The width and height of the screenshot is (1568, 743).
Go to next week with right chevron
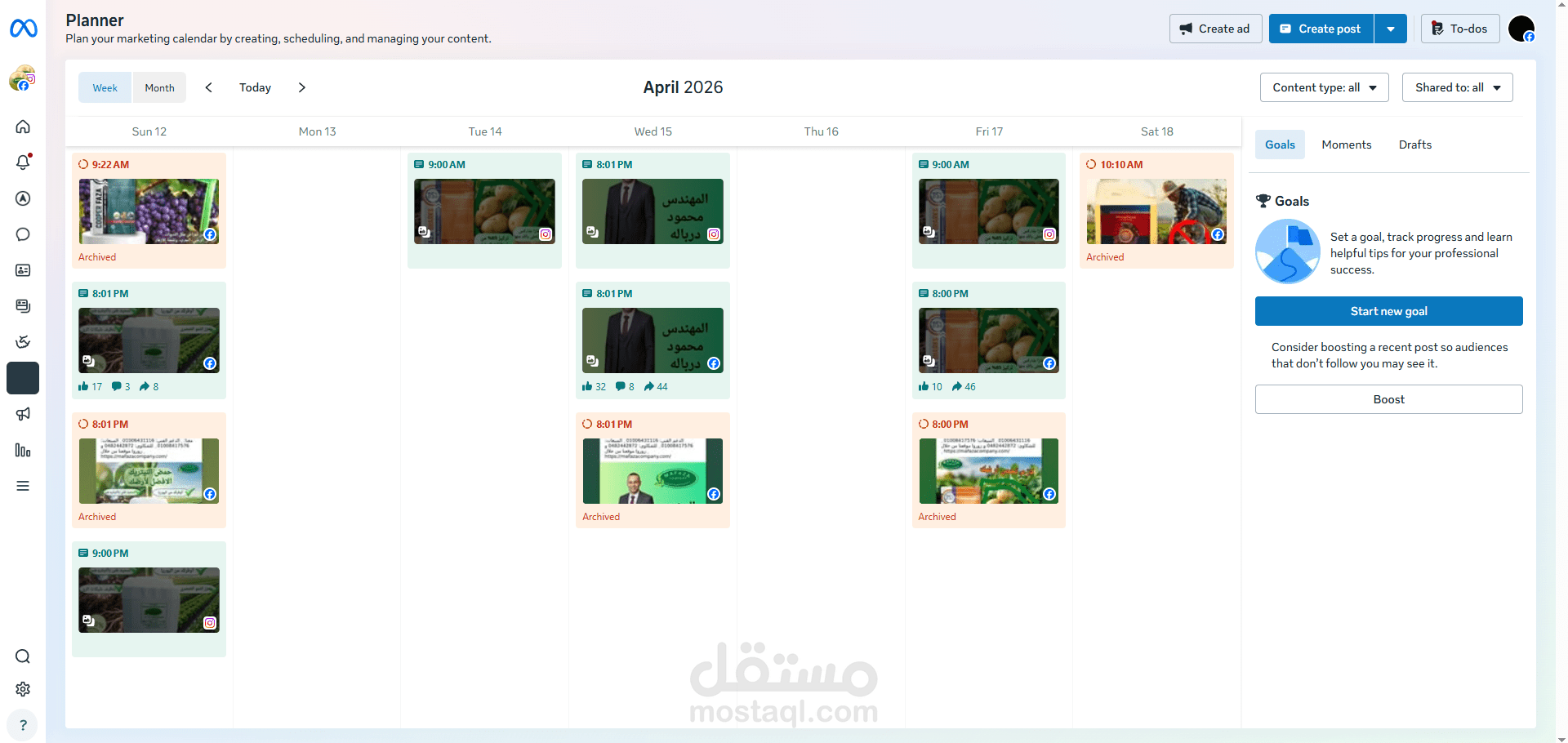[301, 87]
